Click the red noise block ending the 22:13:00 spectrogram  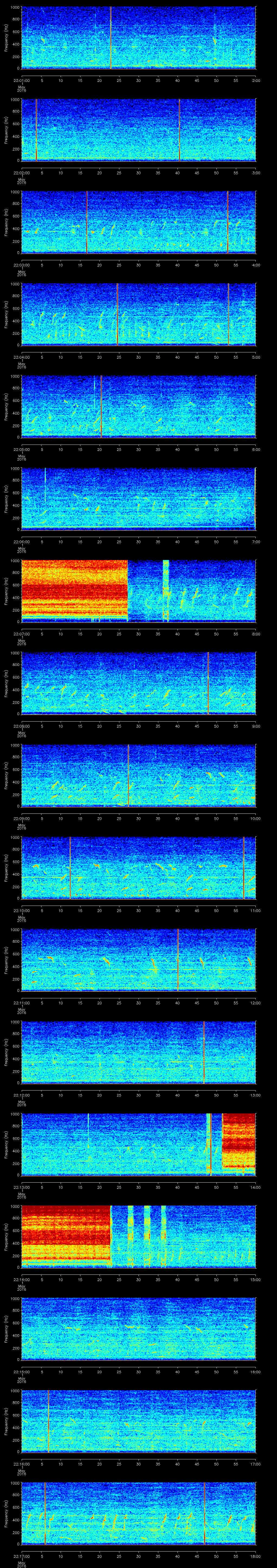pos(239,1141)
